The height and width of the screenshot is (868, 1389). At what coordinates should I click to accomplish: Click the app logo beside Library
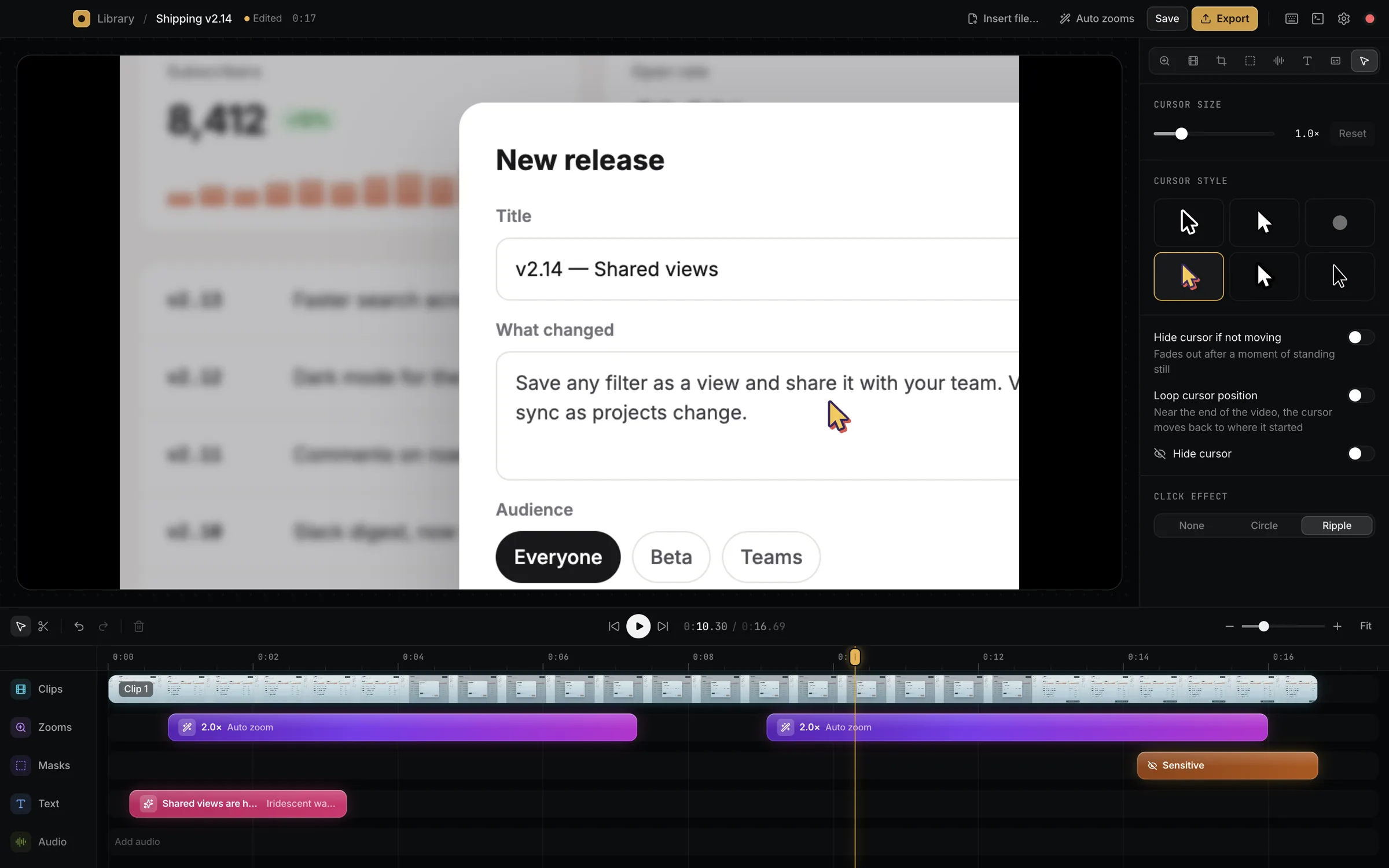click(x=81, y=19)
